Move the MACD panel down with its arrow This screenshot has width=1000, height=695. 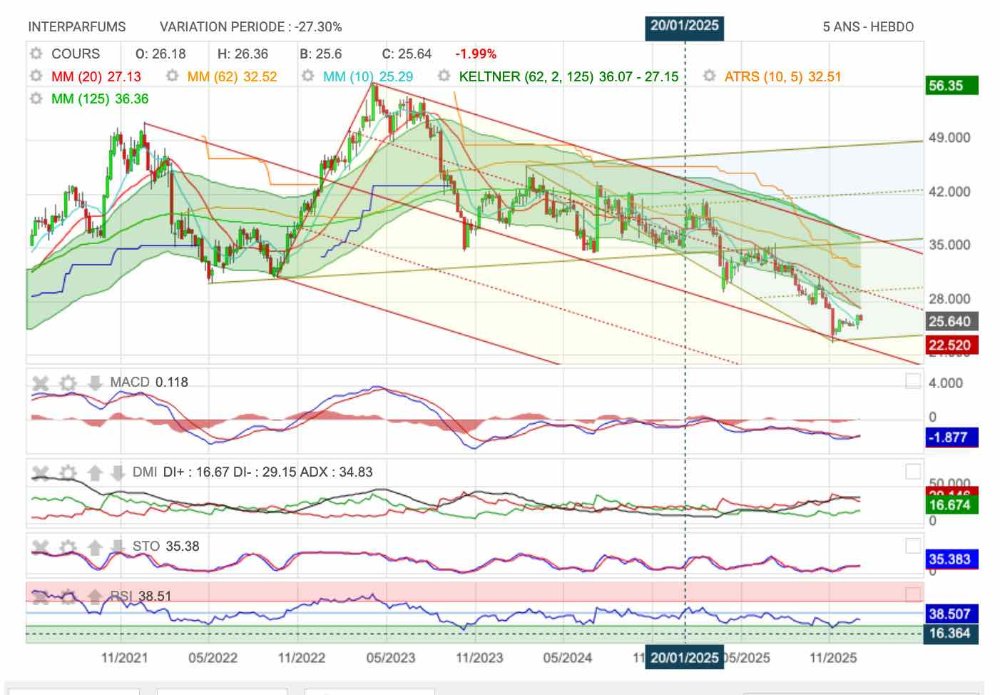tap(94, 383)
